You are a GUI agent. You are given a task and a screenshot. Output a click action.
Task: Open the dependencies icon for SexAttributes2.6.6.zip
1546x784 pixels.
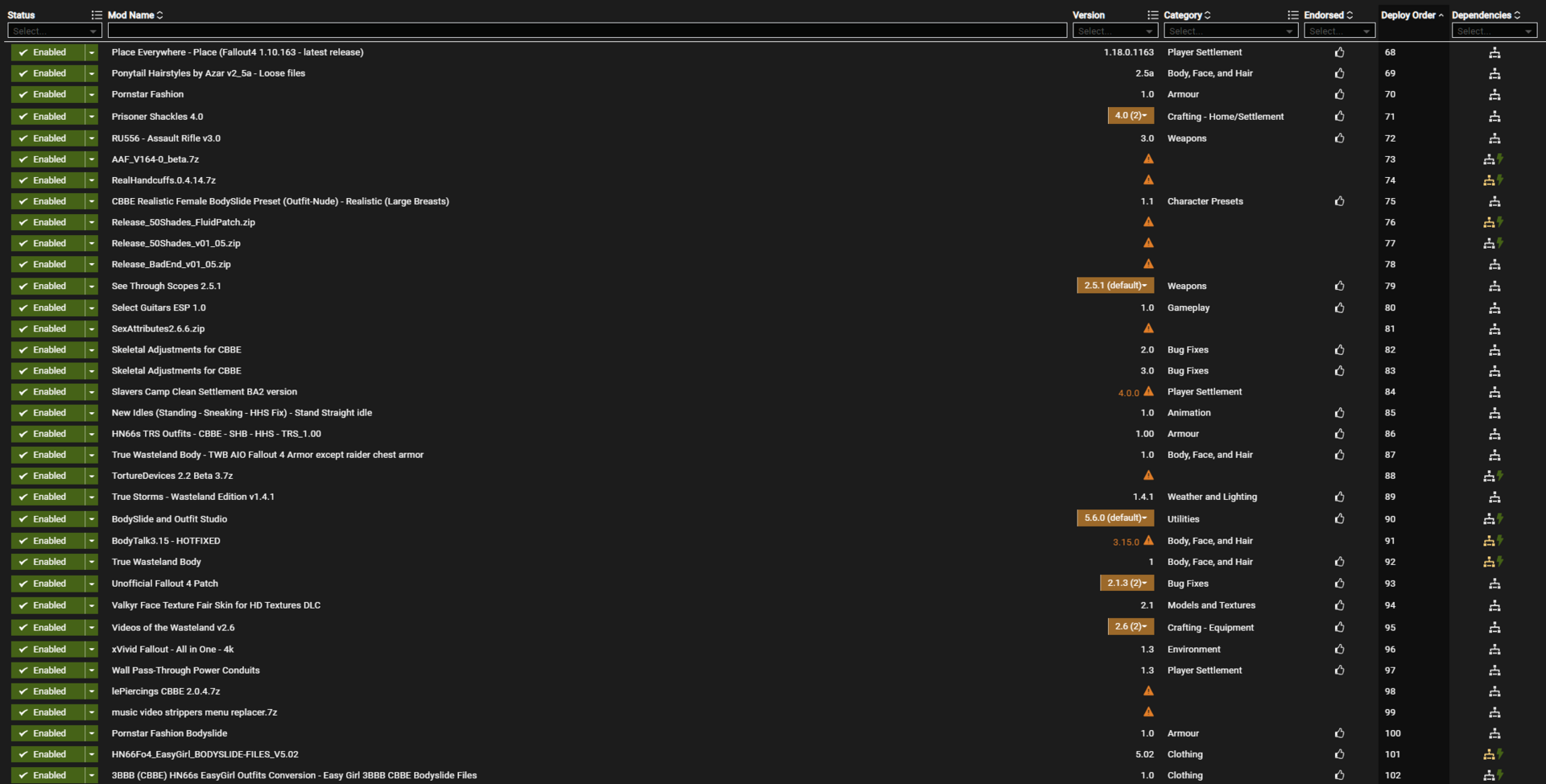1494,328
